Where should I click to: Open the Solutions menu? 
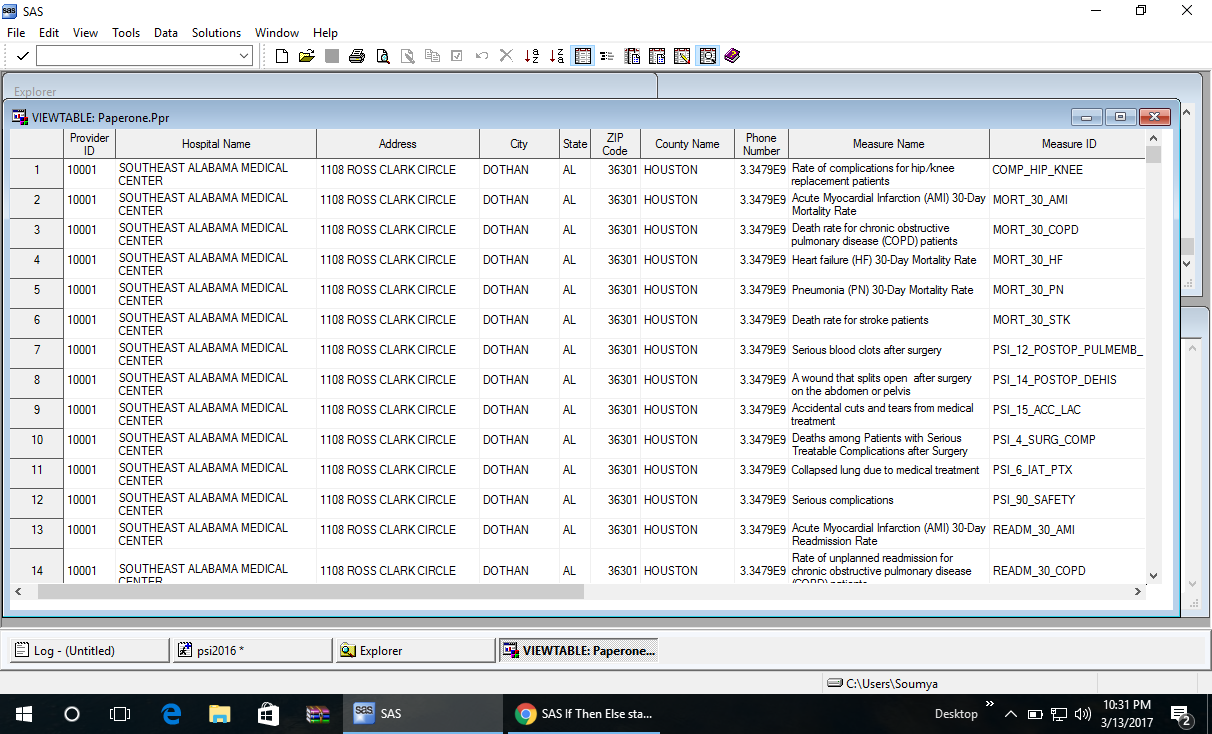(x=216, y=33)
